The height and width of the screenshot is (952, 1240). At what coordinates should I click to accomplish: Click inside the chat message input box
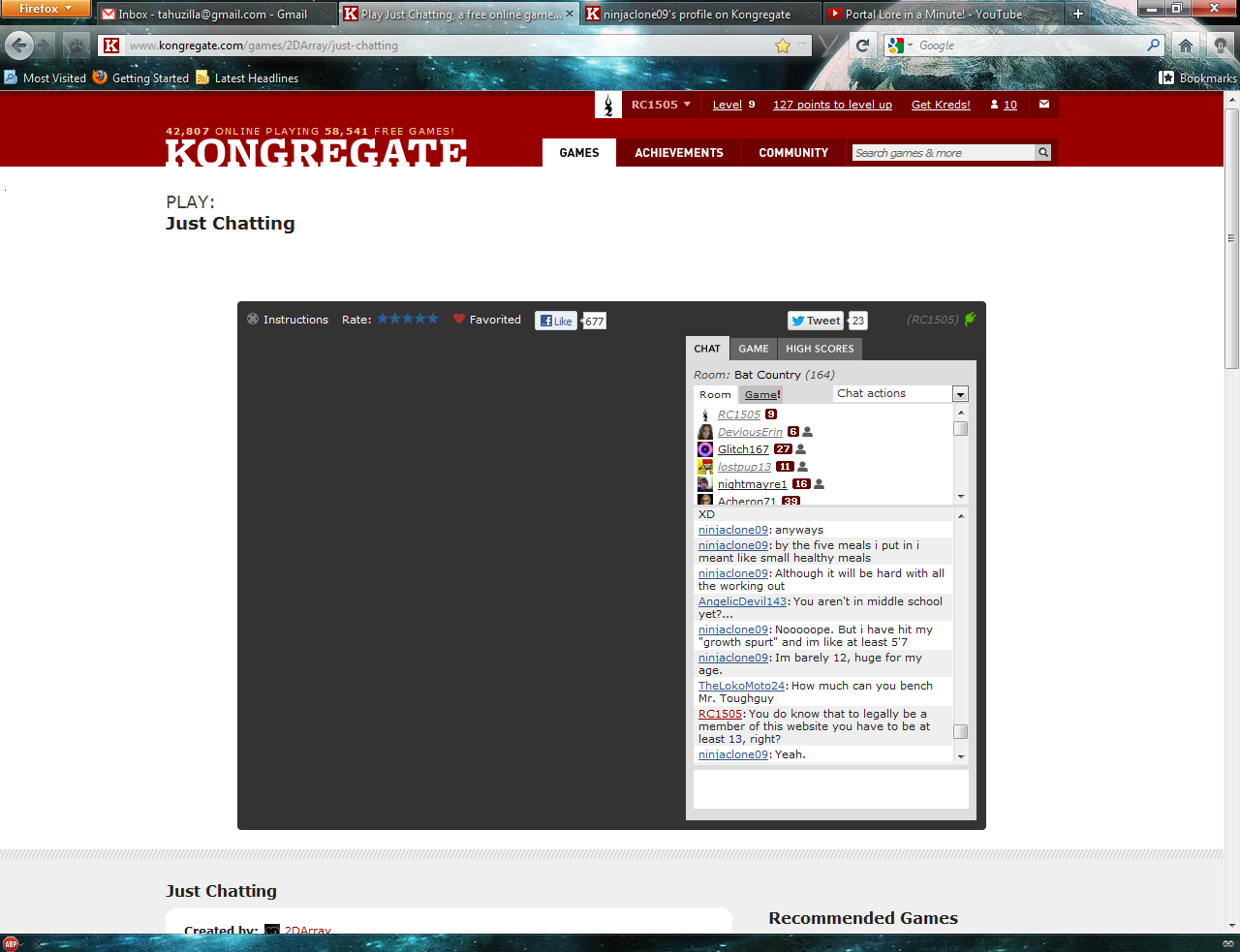830,789
